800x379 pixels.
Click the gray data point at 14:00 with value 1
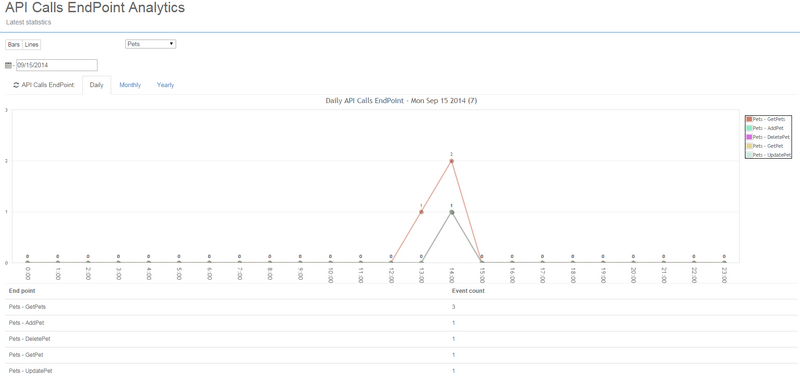[452, 212]
